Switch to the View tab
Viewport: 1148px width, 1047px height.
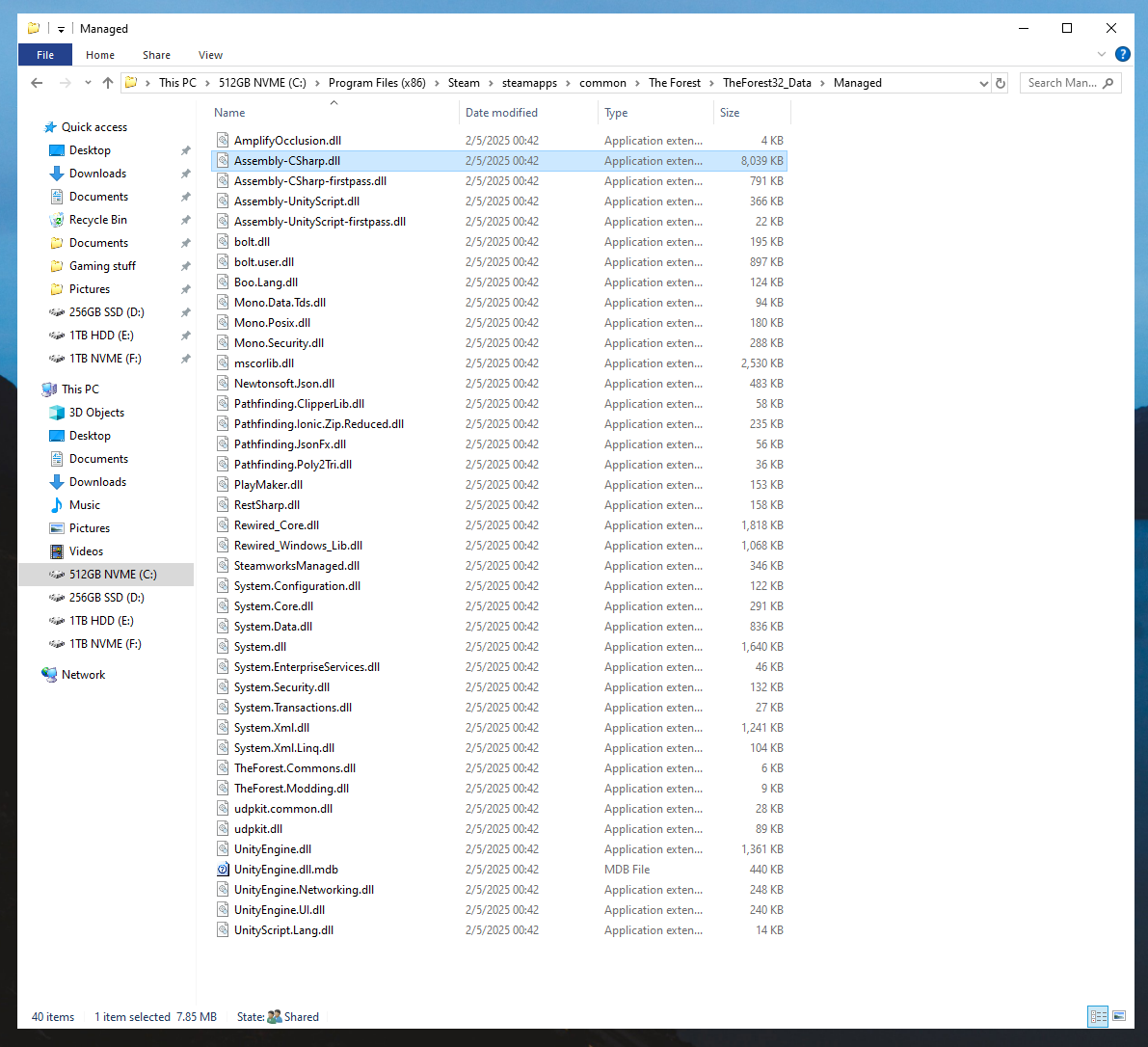(x=210, y=55)
